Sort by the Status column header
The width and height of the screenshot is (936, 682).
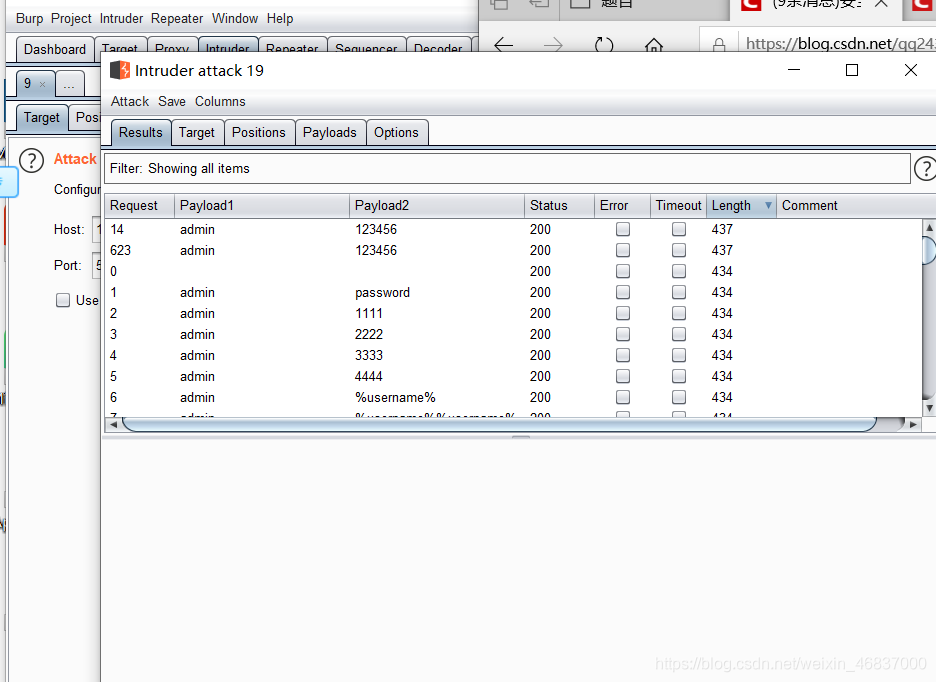click(559, 205)
